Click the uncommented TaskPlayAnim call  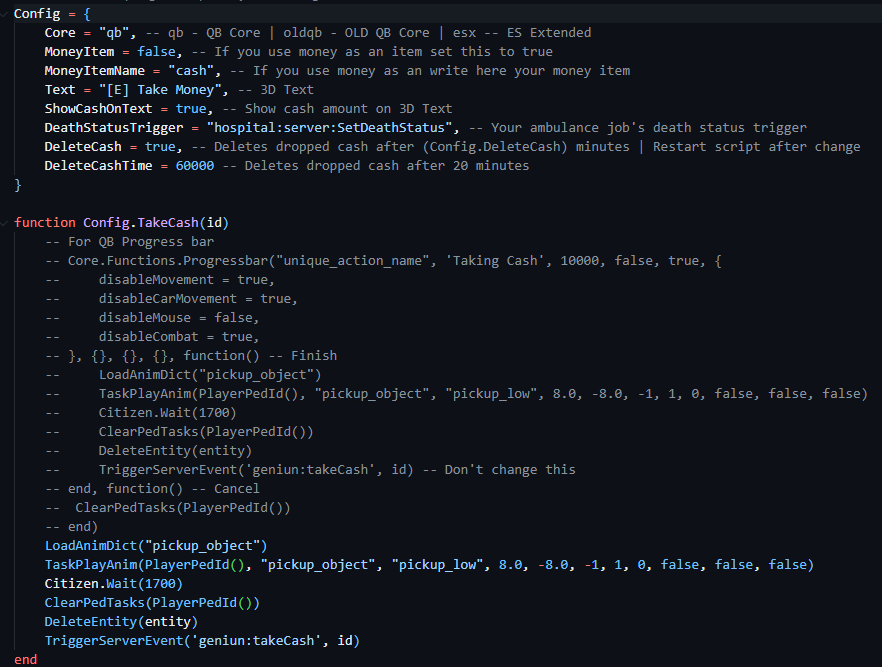coord(429,565)
